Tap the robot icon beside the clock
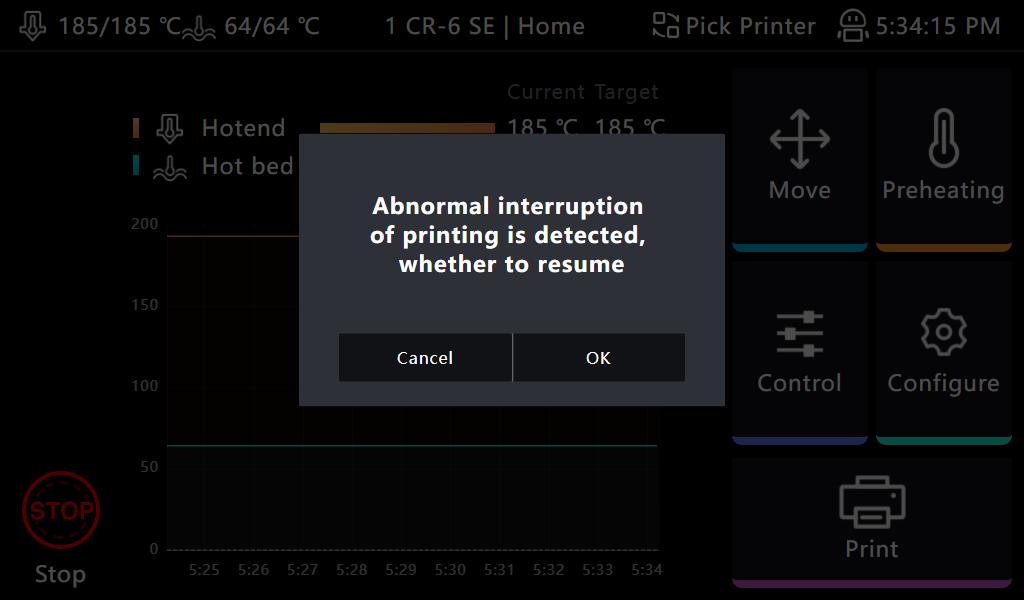 pyautogui.click(x=853, y=26)
